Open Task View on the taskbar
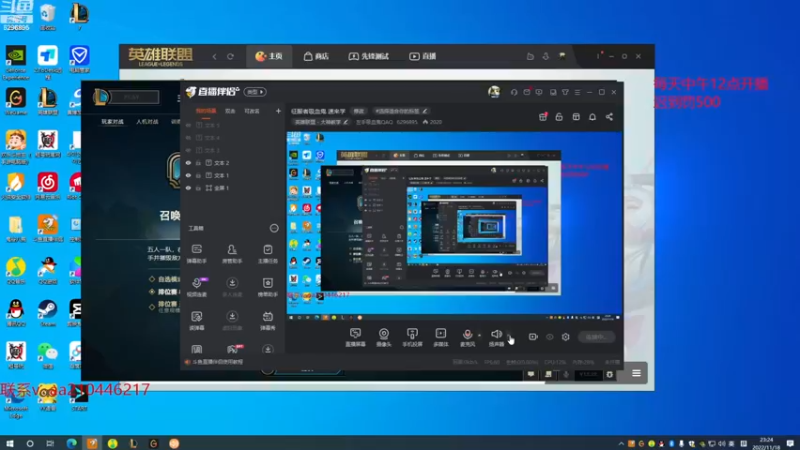800x450 pixels. [49, 443]
